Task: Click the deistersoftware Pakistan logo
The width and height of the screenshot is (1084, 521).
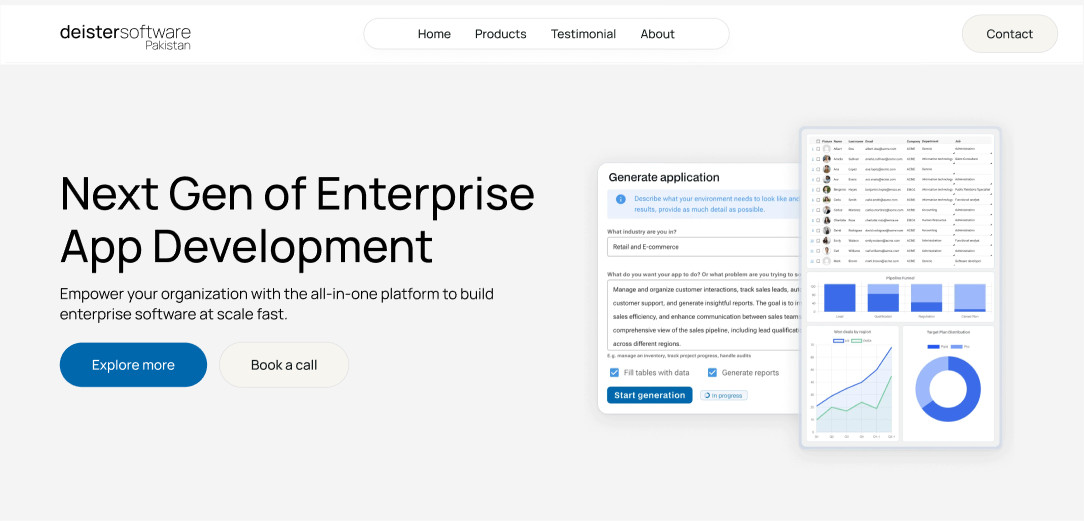Action: coord(125,37)
